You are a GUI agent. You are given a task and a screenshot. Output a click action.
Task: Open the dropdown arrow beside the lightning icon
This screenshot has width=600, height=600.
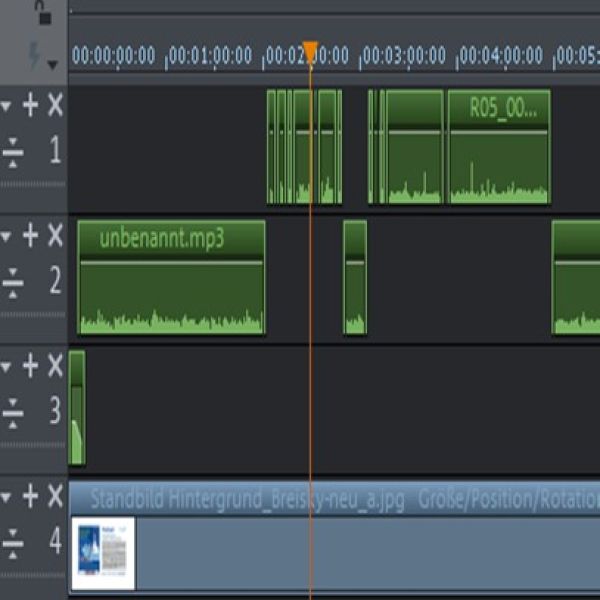click(53, 65)
